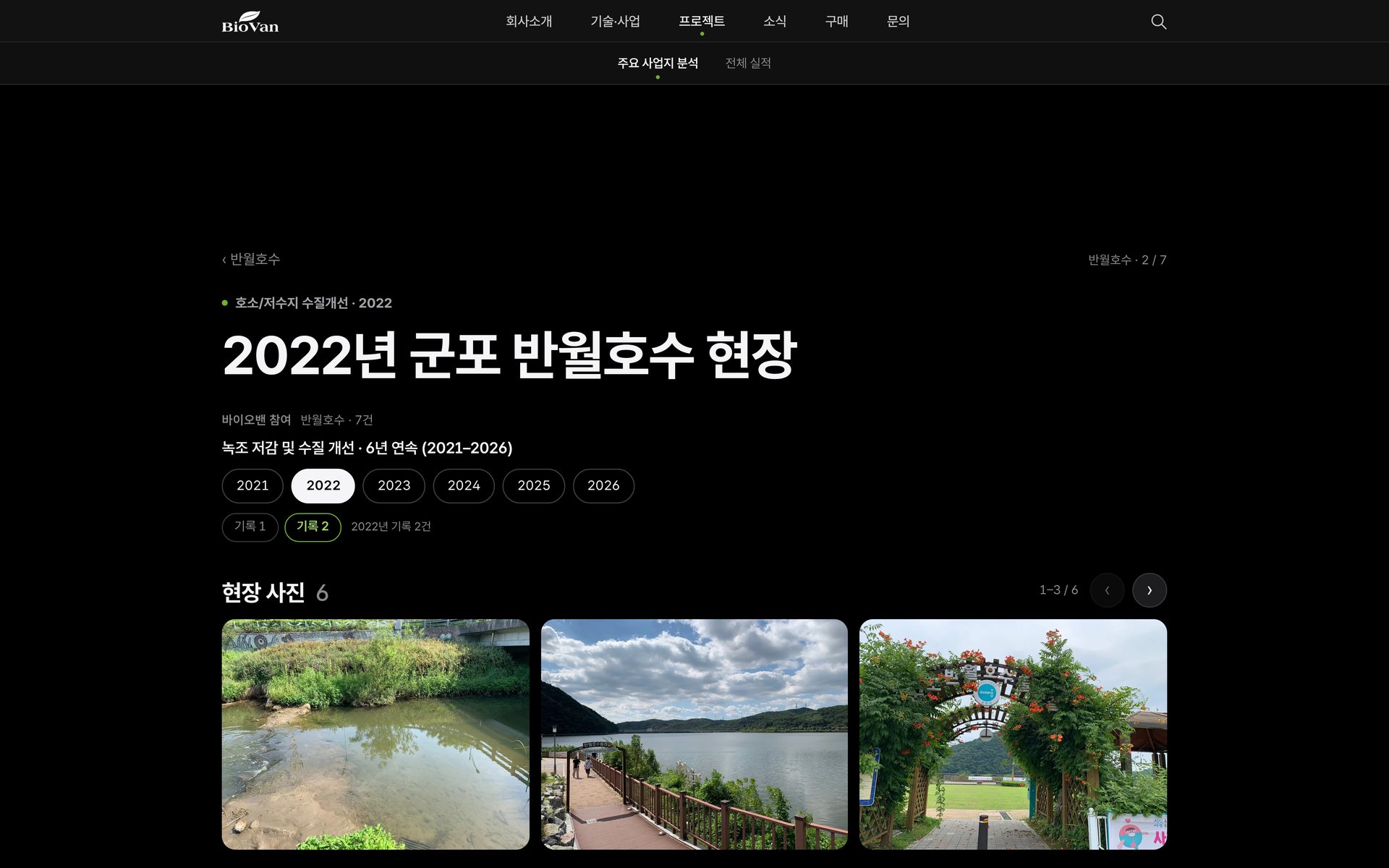Select year 2026 pill

(603, 485)
